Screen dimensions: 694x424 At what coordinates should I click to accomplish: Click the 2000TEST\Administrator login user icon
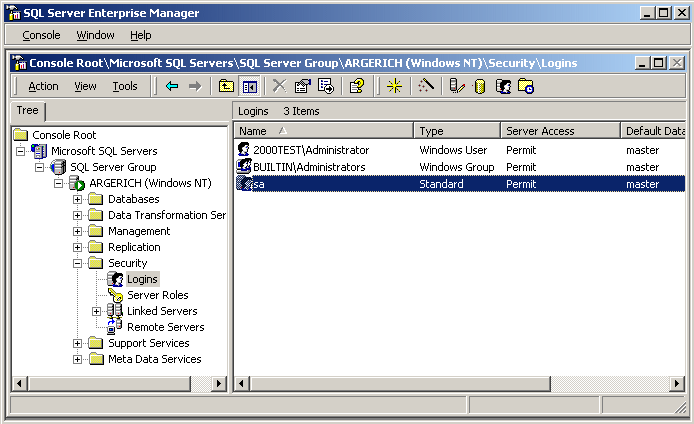243,149
